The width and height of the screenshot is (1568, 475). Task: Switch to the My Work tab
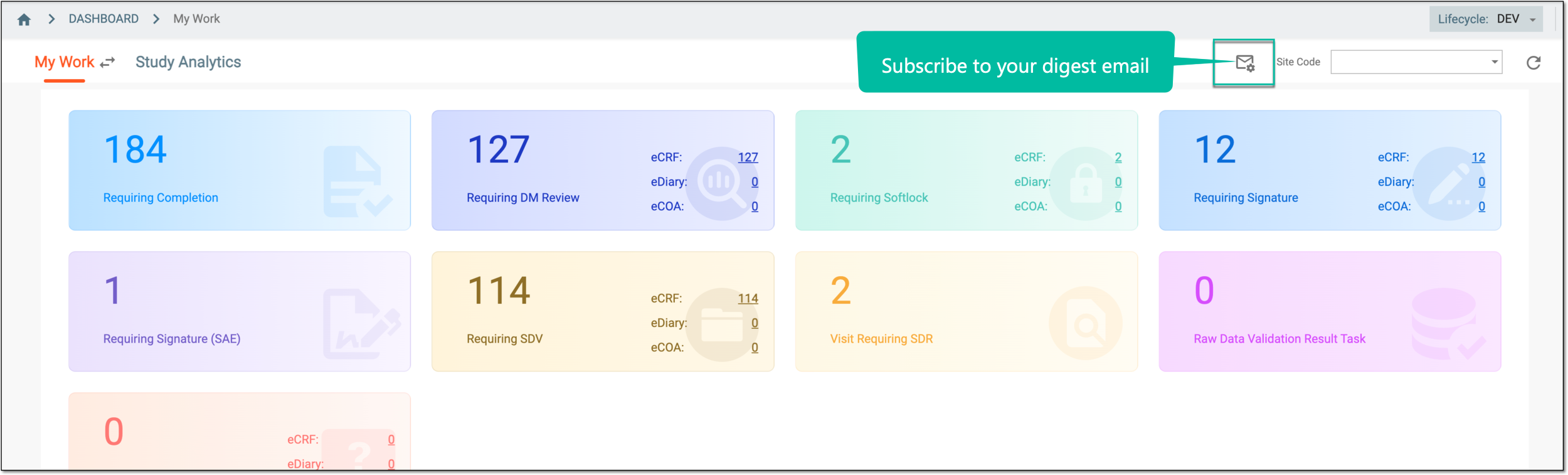click(64, 62)
